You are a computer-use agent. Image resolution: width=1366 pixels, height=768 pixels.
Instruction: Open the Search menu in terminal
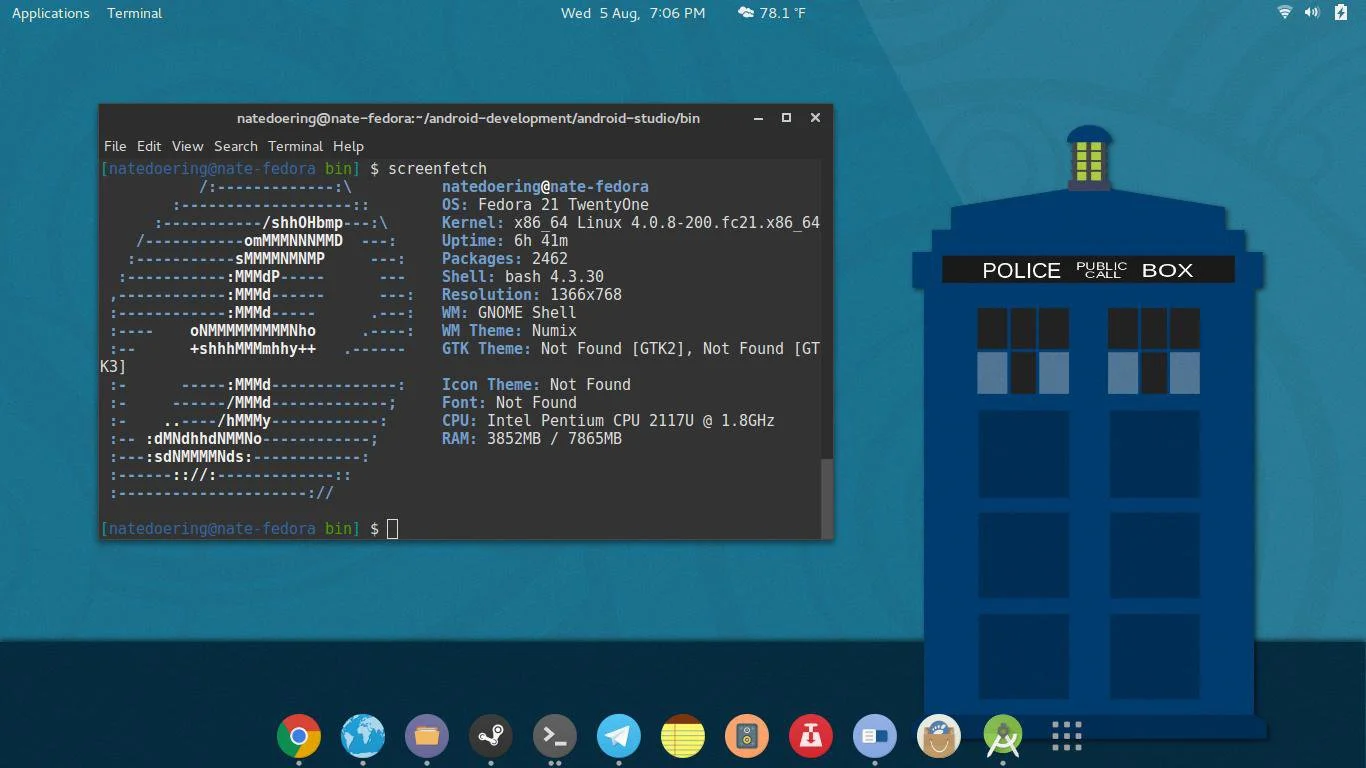pyautogui.click(x=236, y=146)
